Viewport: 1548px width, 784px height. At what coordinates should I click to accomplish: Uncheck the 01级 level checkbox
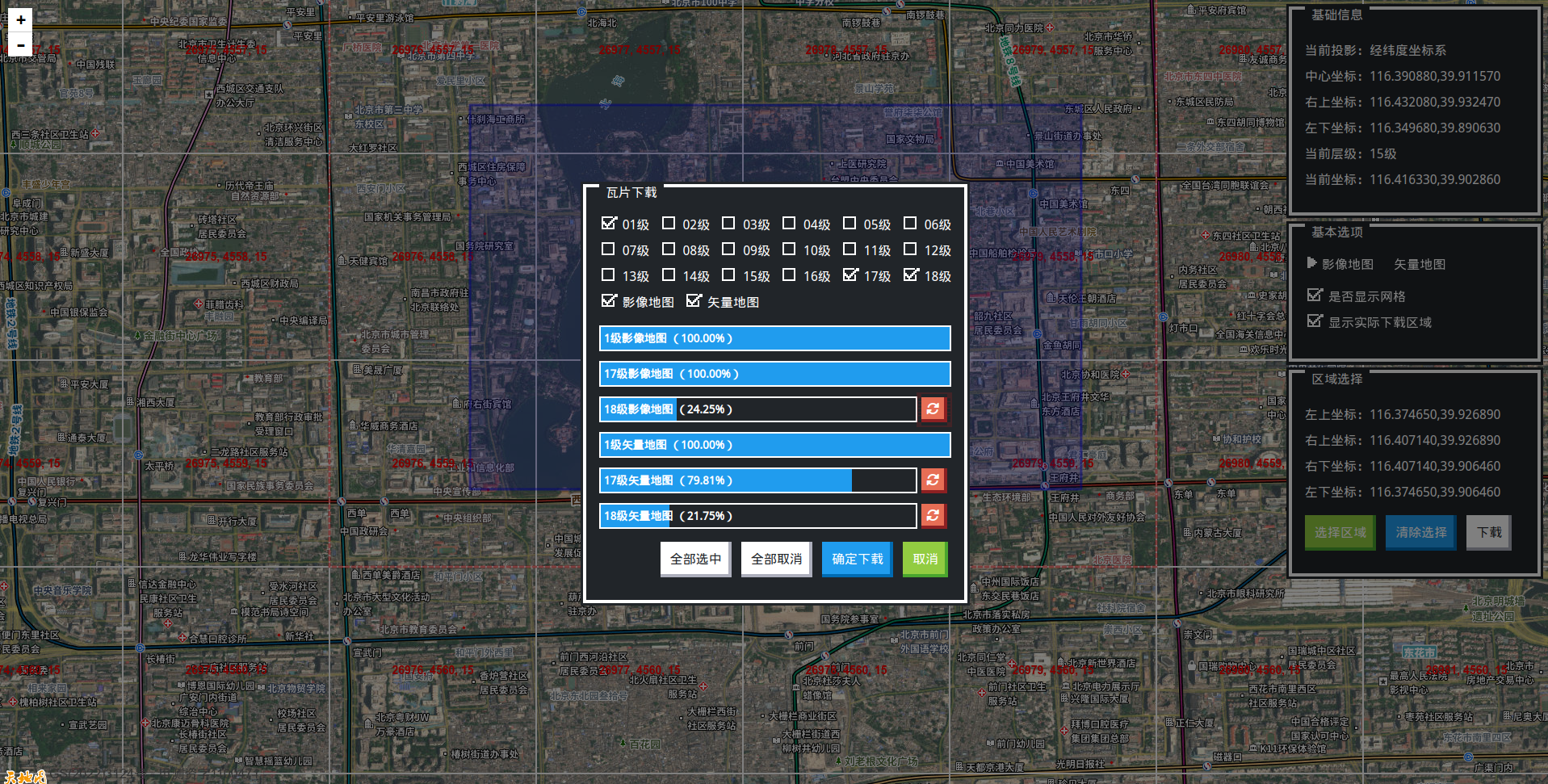(609, 223)
